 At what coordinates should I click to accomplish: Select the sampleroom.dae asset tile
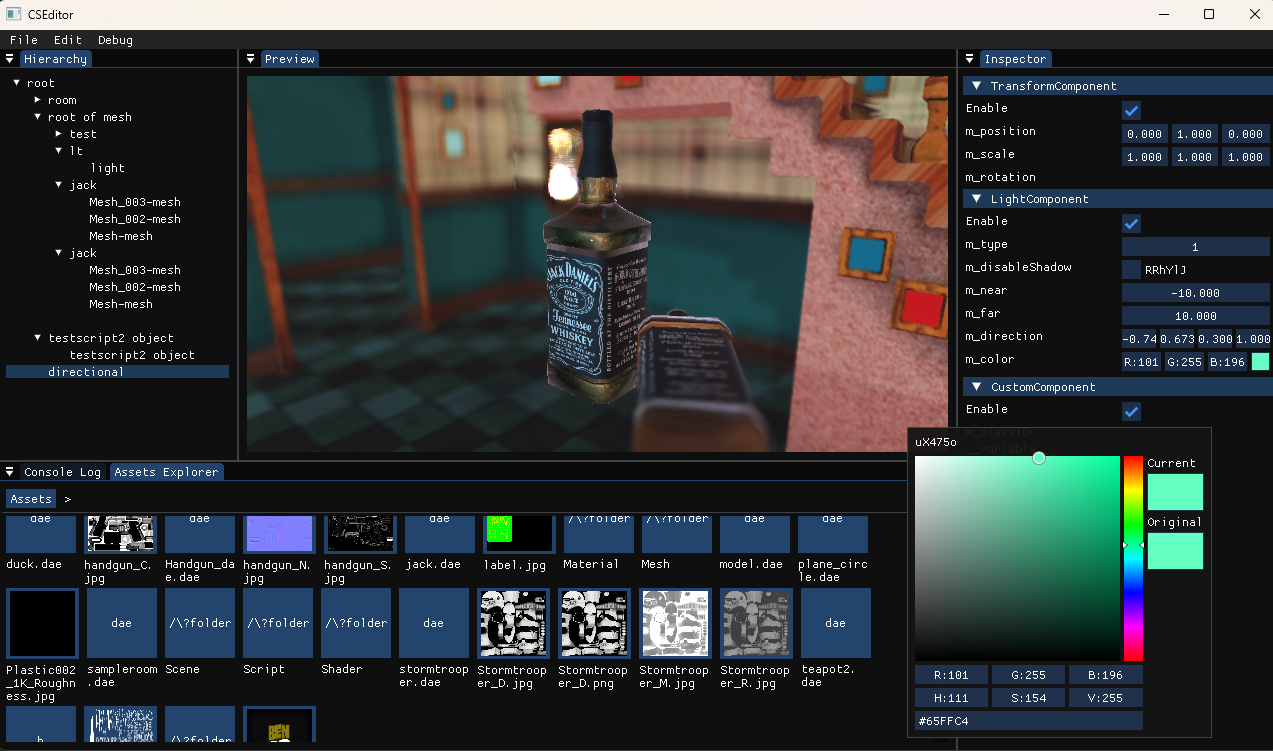[122, 623]
